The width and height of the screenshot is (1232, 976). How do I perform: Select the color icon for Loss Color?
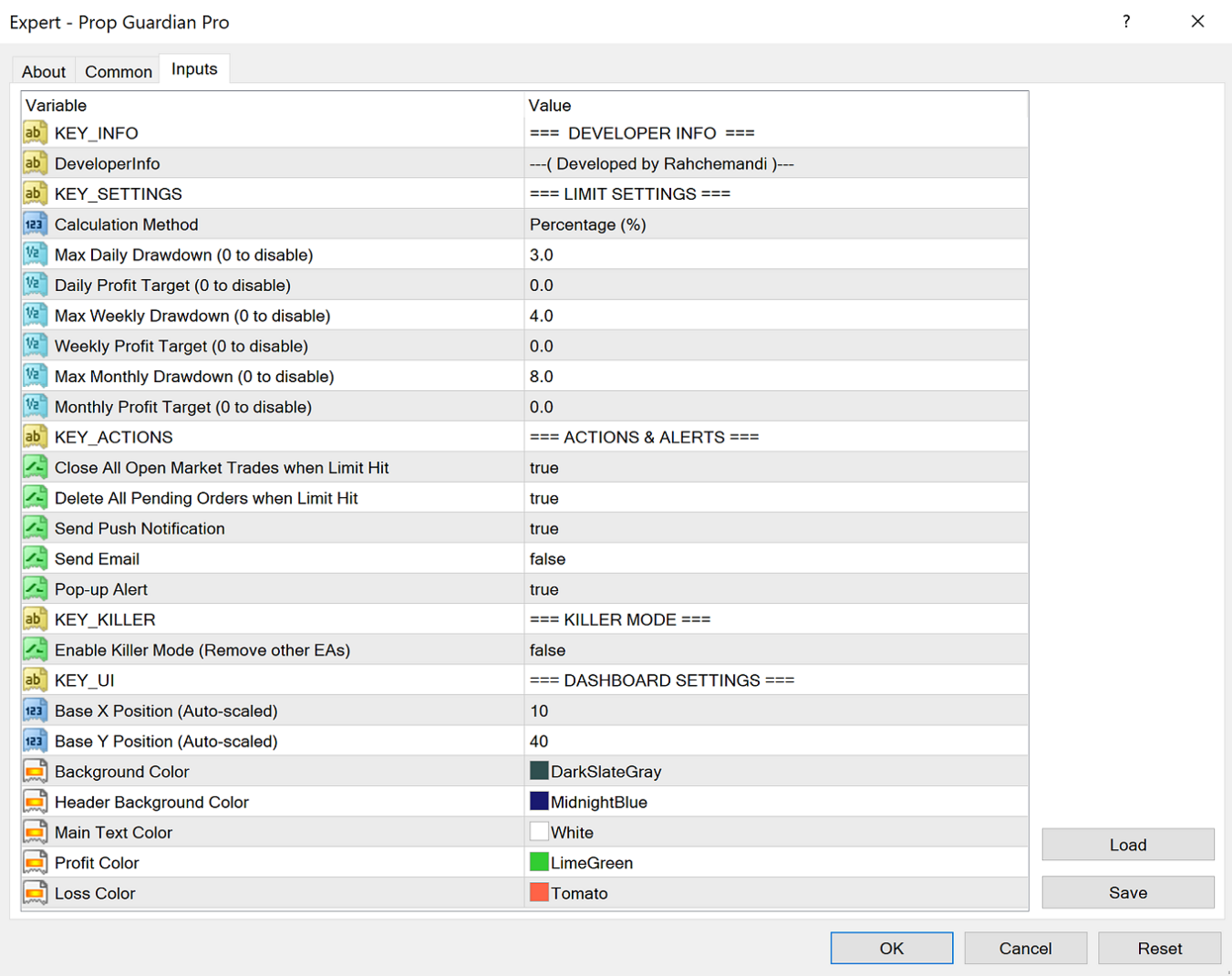pyautogui.click(x=35, y=893)
